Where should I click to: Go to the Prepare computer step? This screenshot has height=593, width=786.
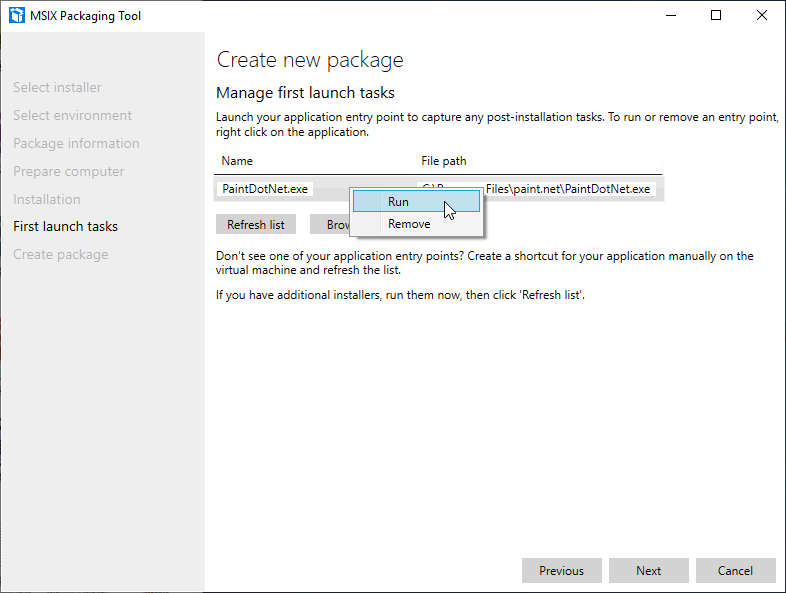point(68,172)
